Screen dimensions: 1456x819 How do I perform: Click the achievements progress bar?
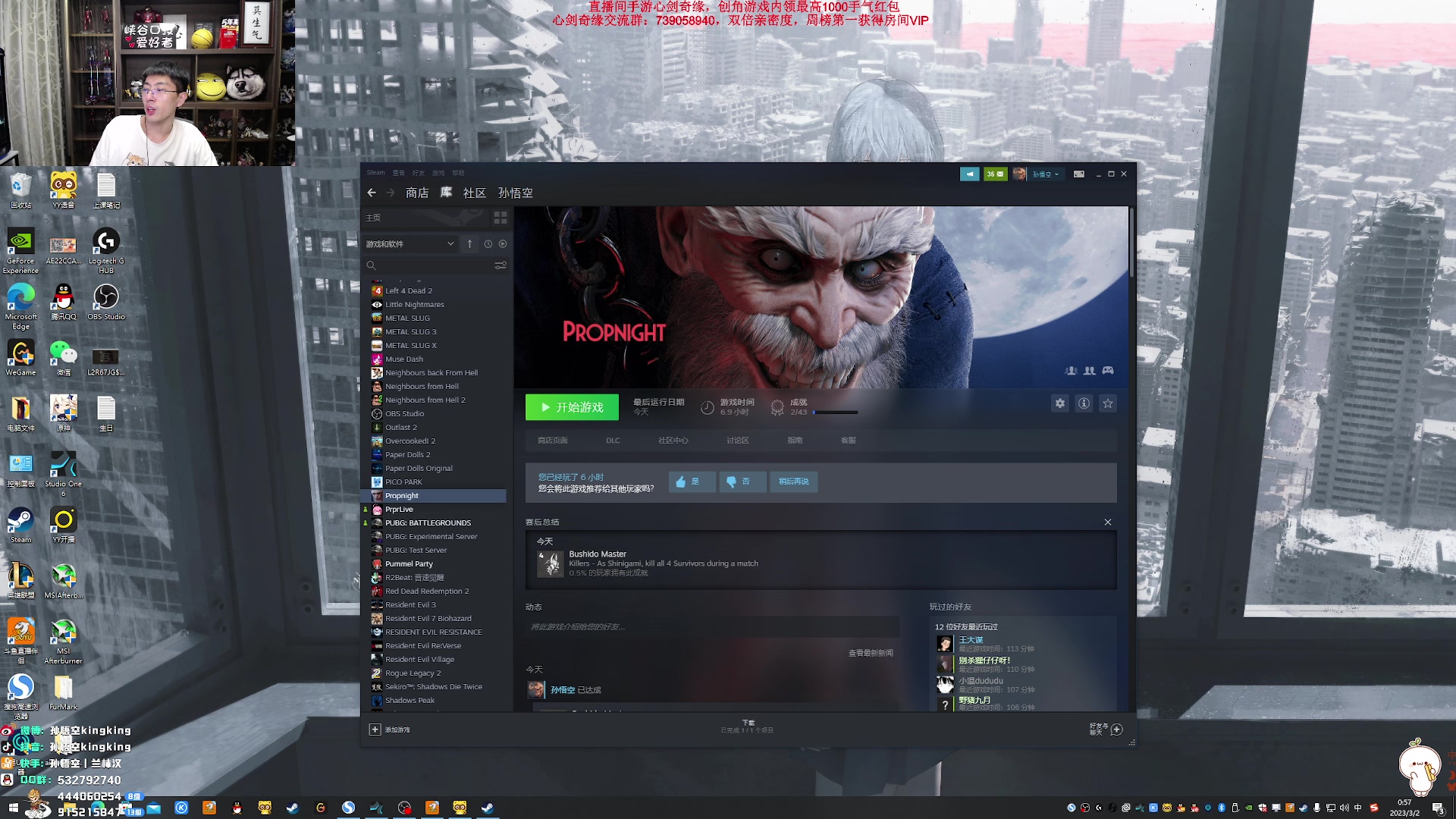[836, 413]
